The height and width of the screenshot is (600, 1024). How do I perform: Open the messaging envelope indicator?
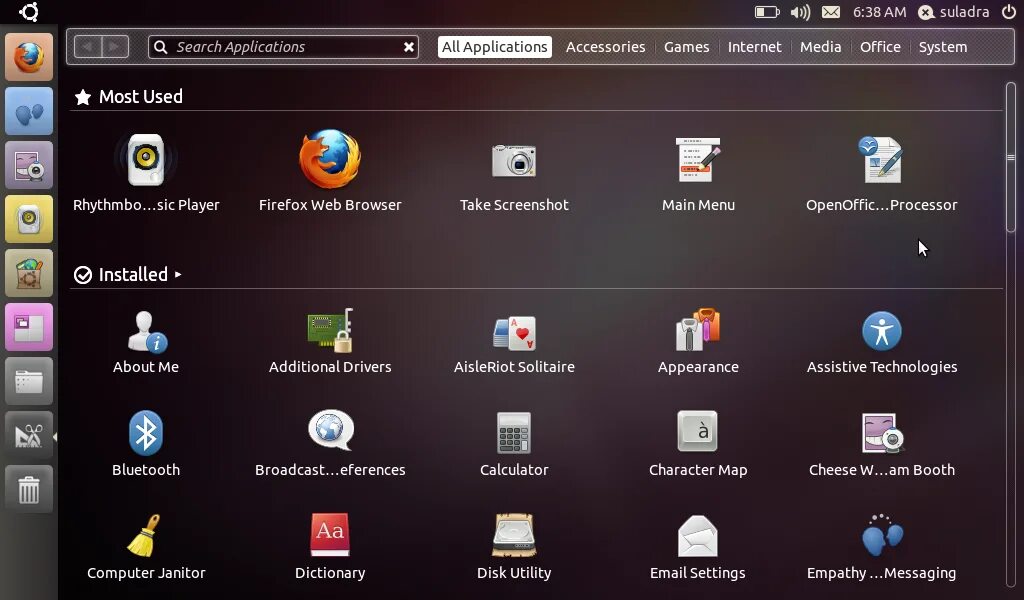pyautogui.click(x=831, y=12)
